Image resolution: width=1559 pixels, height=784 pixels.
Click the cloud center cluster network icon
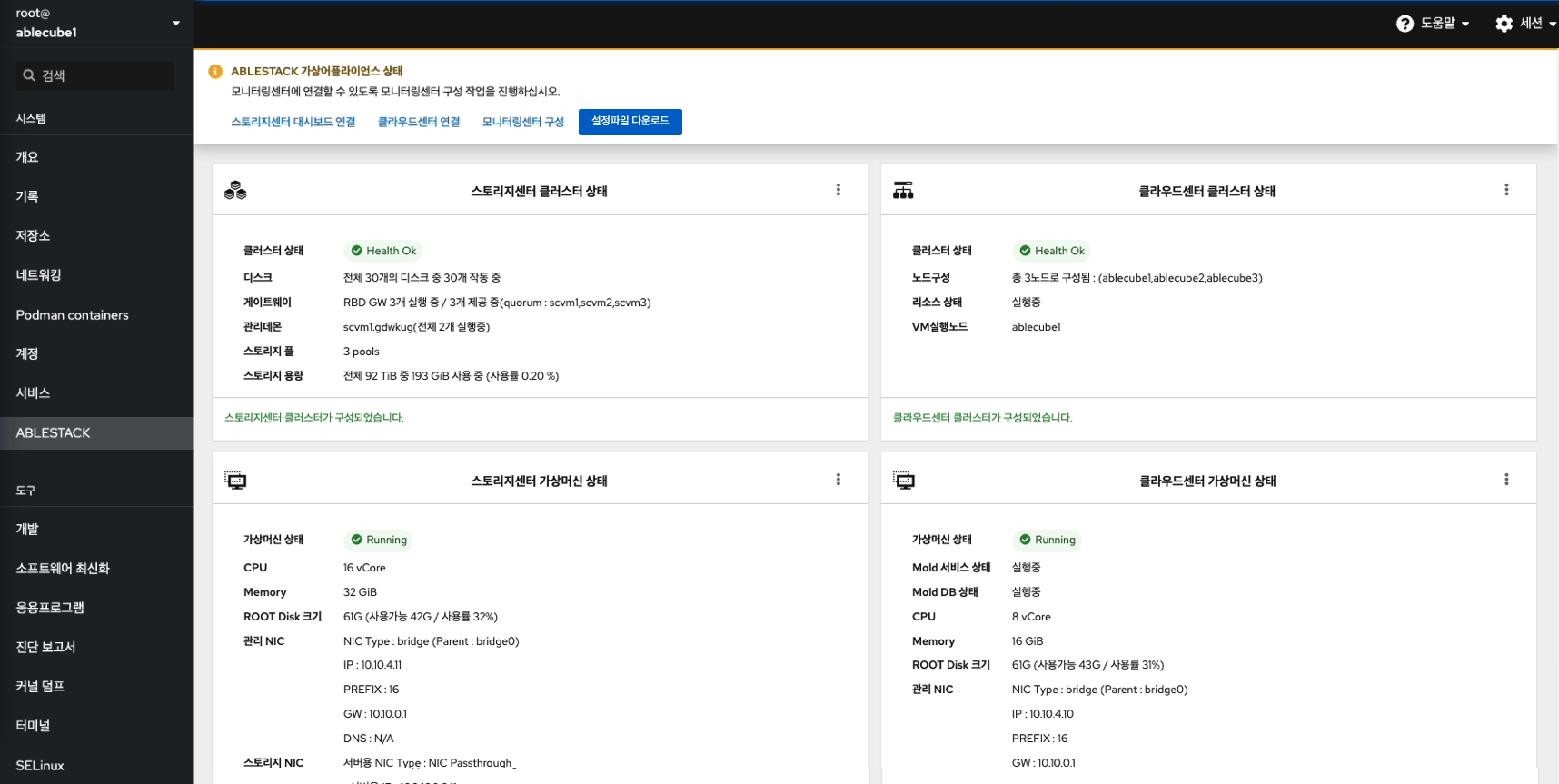[903, 191]
